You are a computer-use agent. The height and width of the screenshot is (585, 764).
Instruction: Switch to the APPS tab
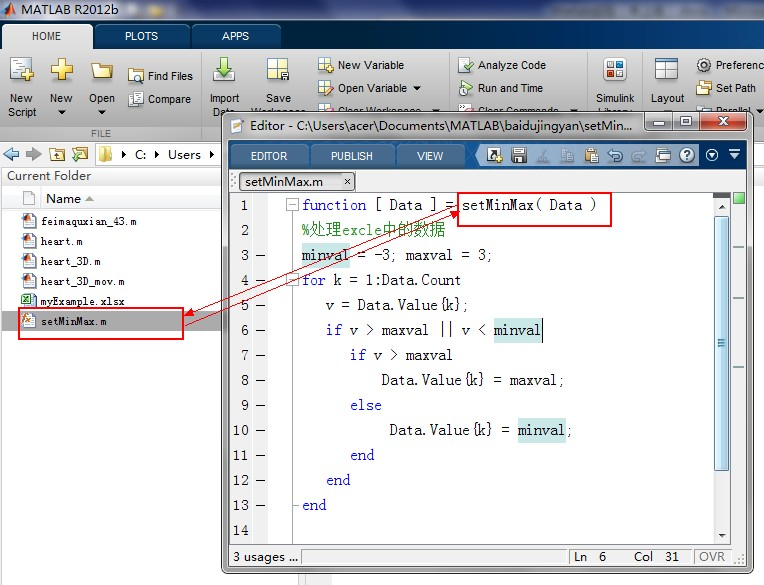coord(235,36)
